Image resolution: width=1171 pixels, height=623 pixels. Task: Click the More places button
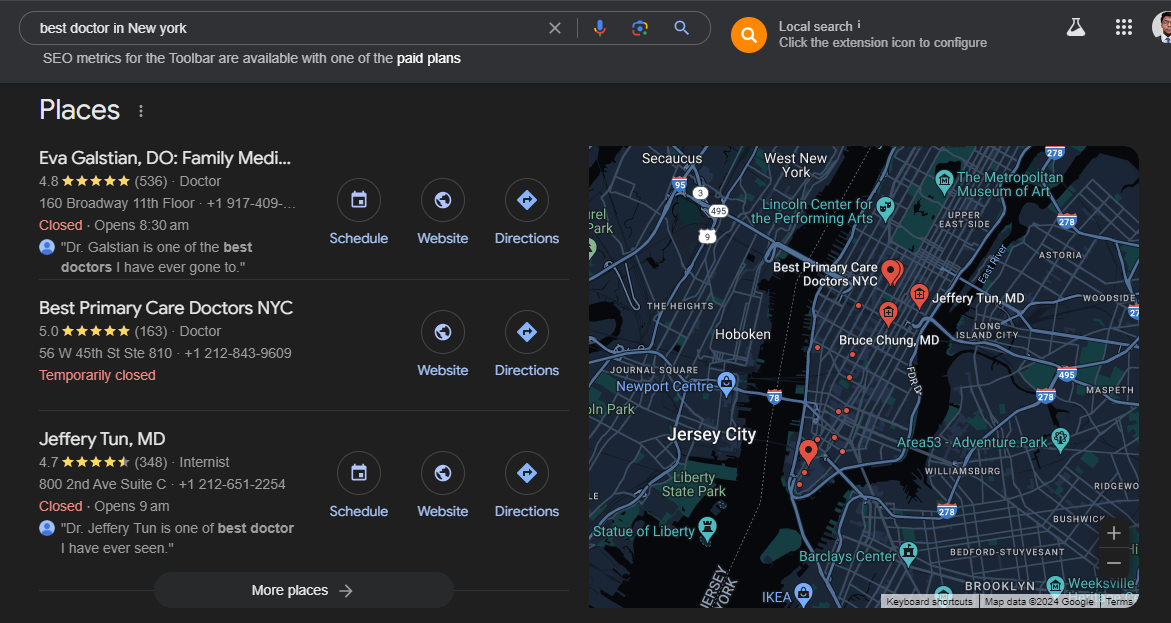click(x=303, y=590)
